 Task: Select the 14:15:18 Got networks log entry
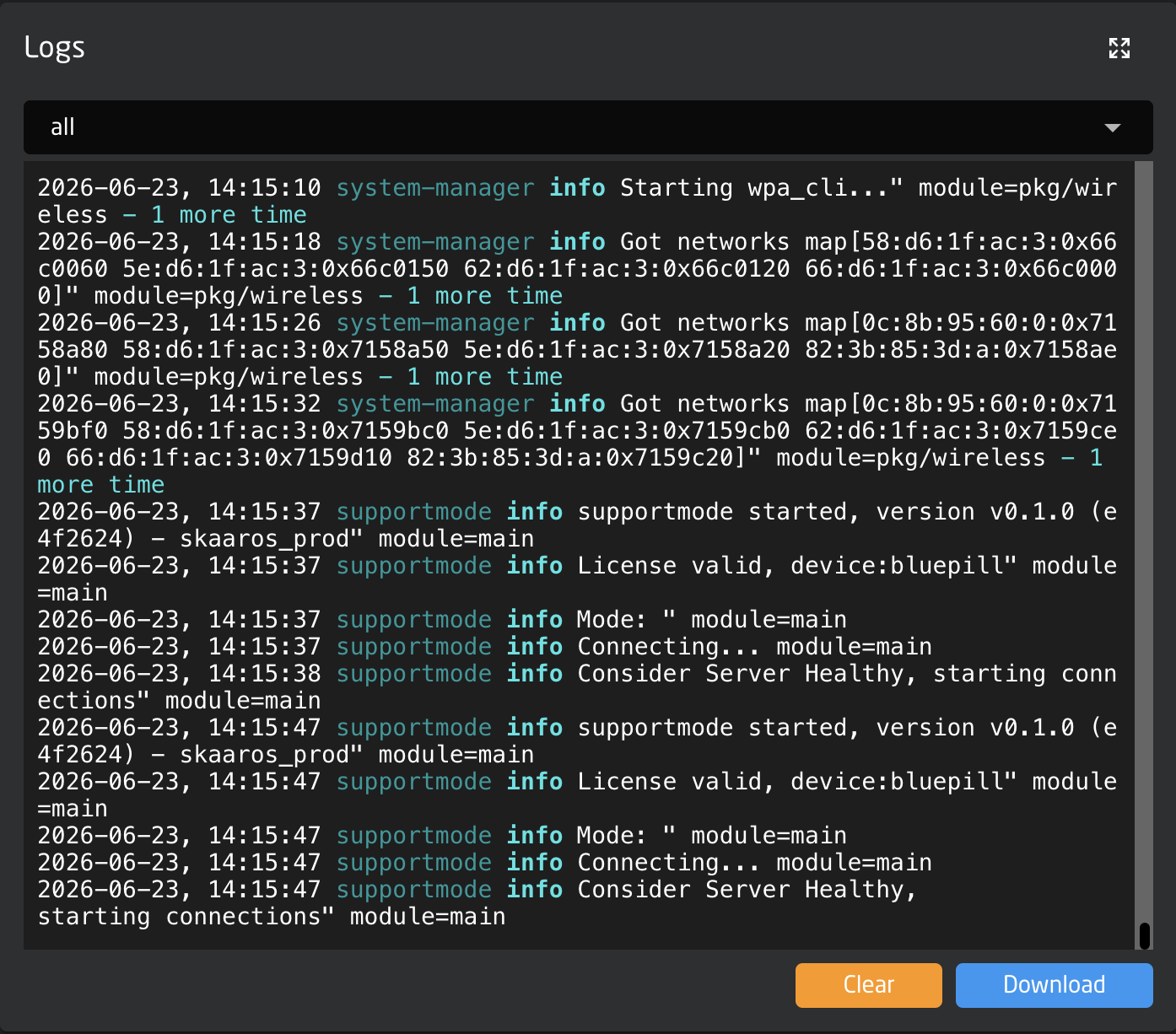[x=578, y=269]
